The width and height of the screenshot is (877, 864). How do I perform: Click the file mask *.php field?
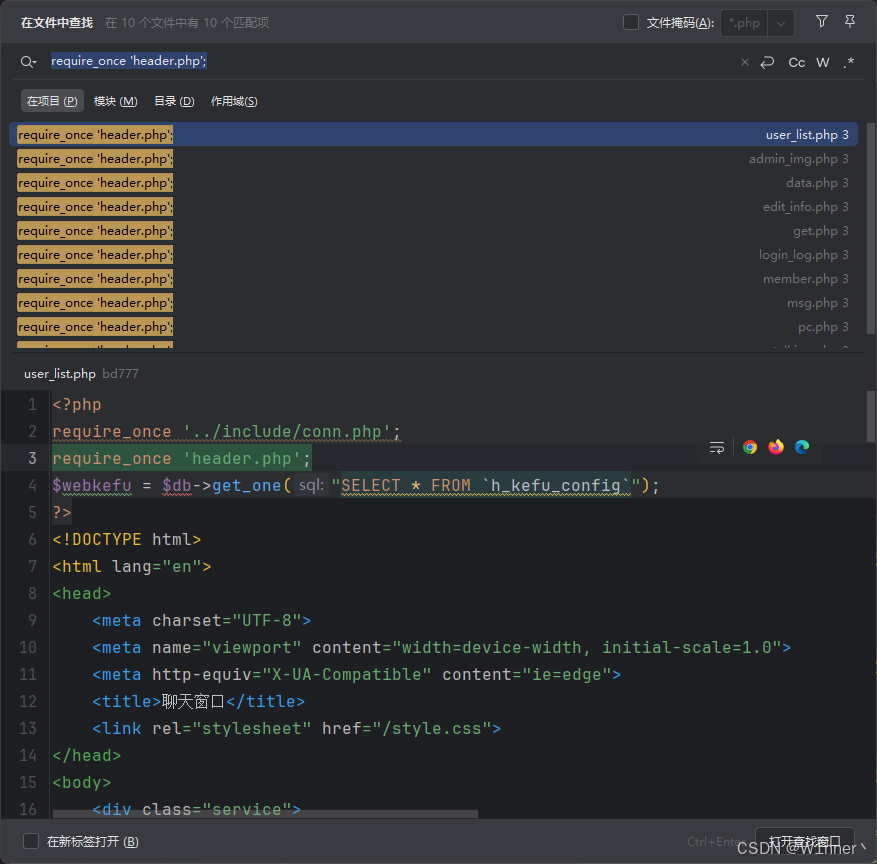744,23
